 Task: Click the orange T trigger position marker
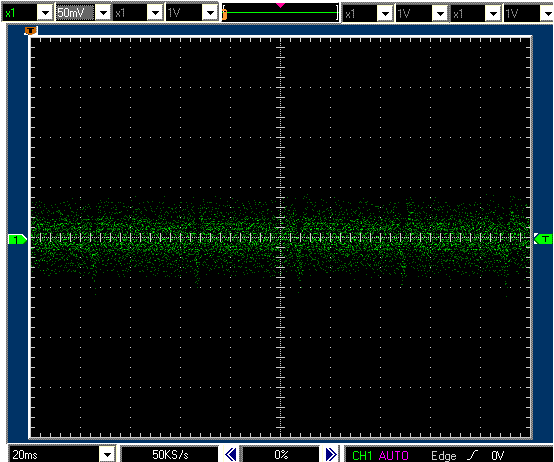pos(30,31)
